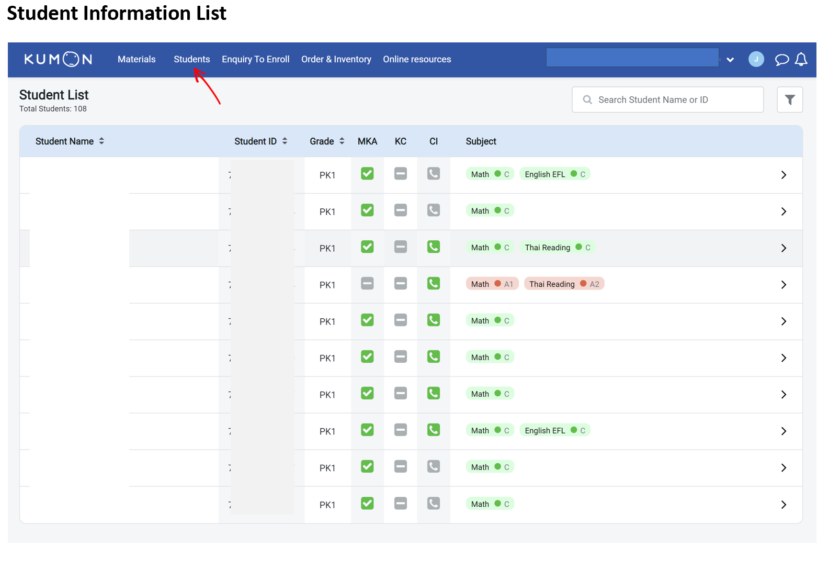Sort the list by Grade column
The image size is (840, 569).
tap(327, 141)
